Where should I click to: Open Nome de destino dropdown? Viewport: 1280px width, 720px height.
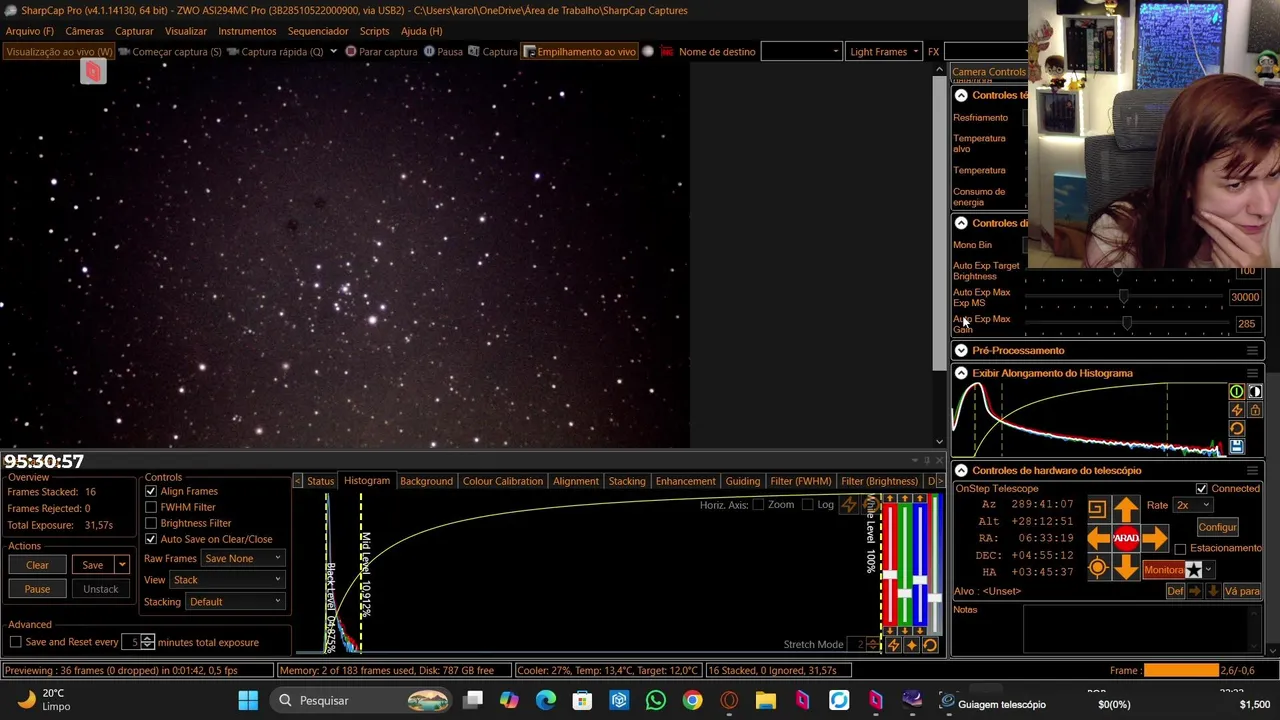pyautogui.click(x=801, y=52)
